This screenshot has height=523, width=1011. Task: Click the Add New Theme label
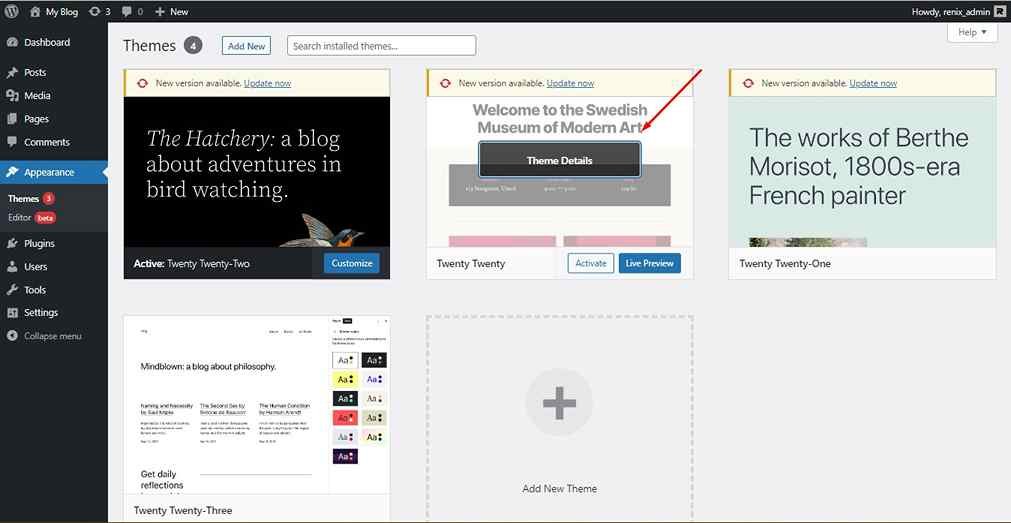(559, 489)
